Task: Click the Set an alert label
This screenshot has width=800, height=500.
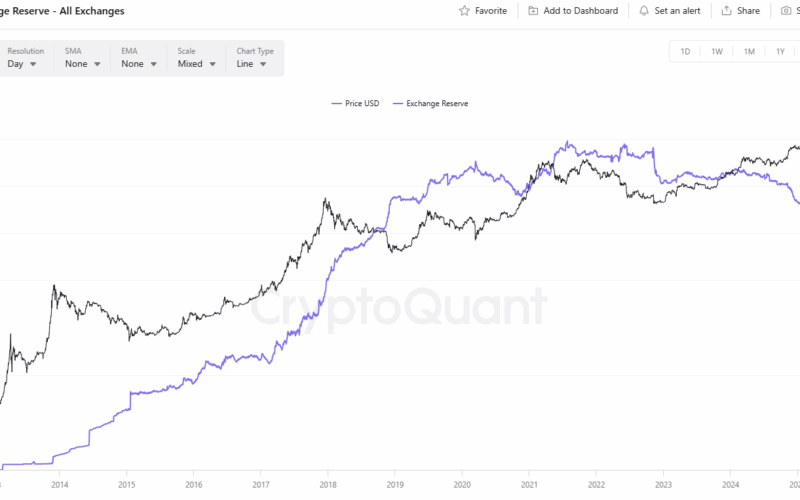Action: [x=678, y=11]
